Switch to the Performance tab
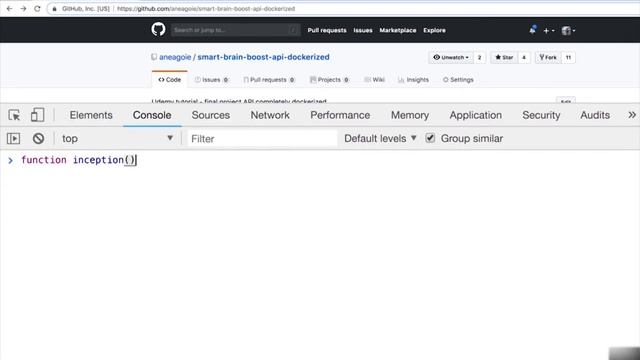 point(340,115)
